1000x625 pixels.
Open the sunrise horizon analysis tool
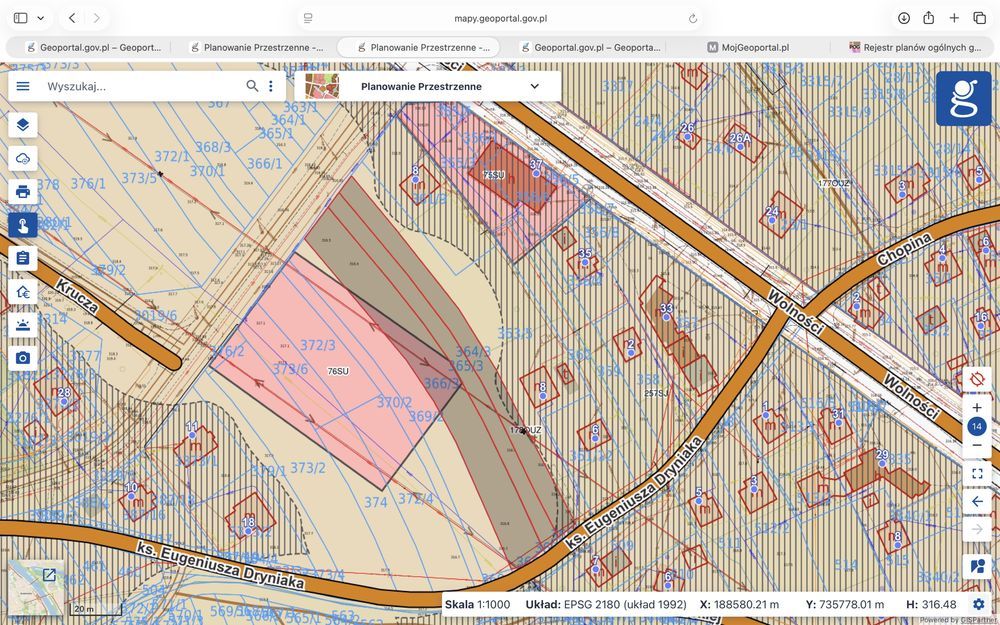click(23, 325)
